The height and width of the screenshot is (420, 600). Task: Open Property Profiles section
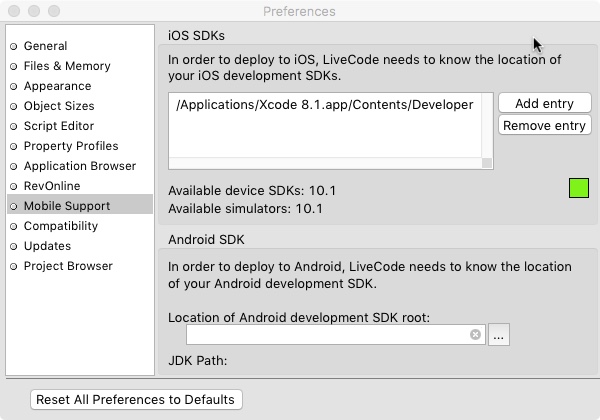tap(71, 146)
